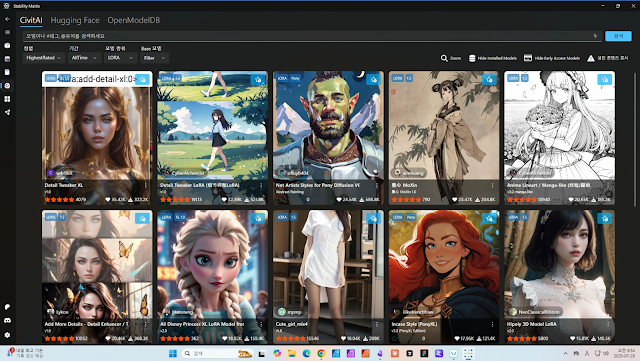Click the Zoom magnifier control
This screenshot has width=640, height=361.
(451, 58)
